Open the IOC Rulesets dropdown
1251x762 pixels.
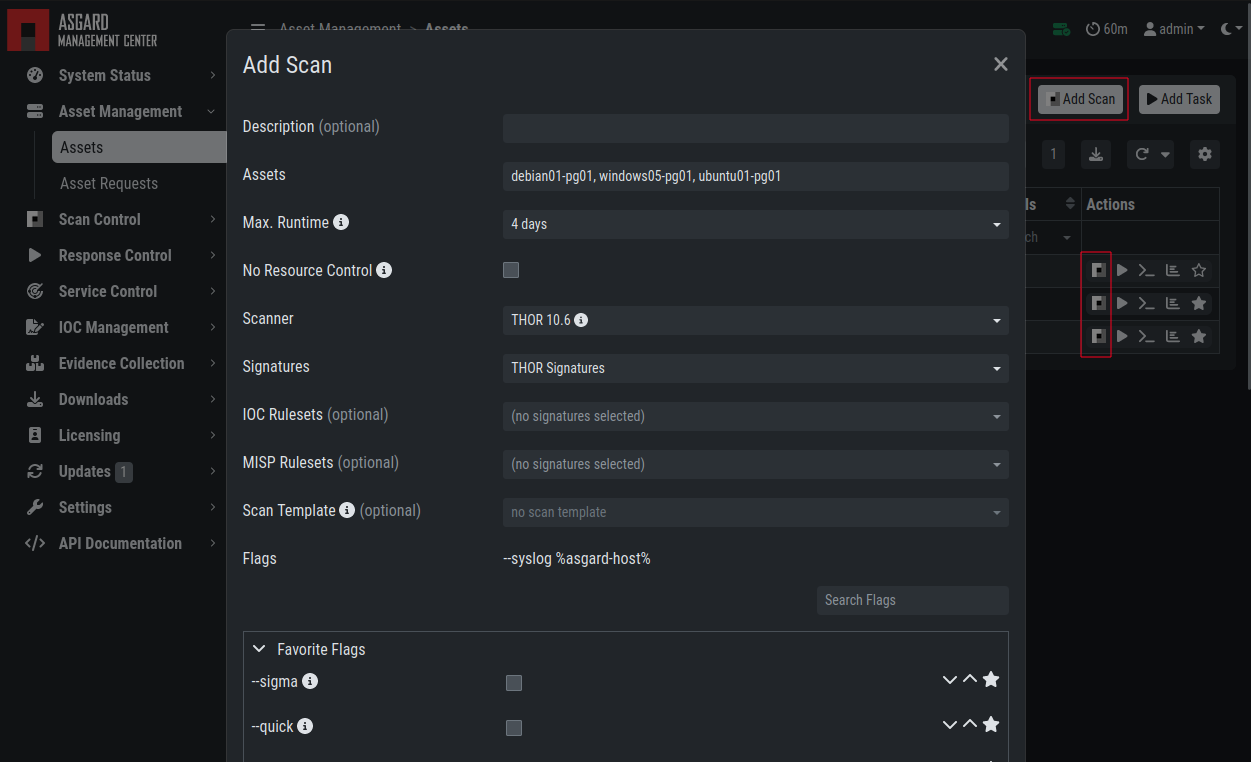point(755,416)
